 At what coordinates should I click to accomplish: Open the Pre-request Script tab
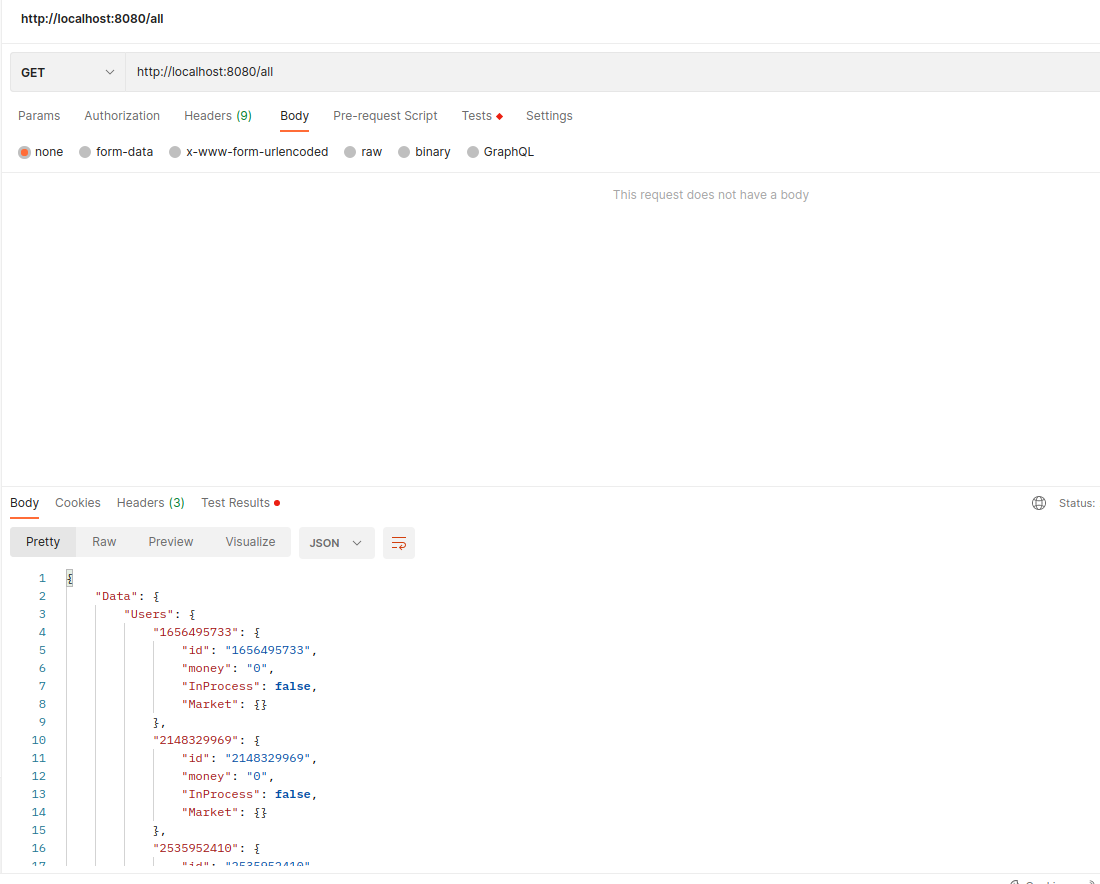(x=385, y=116)
